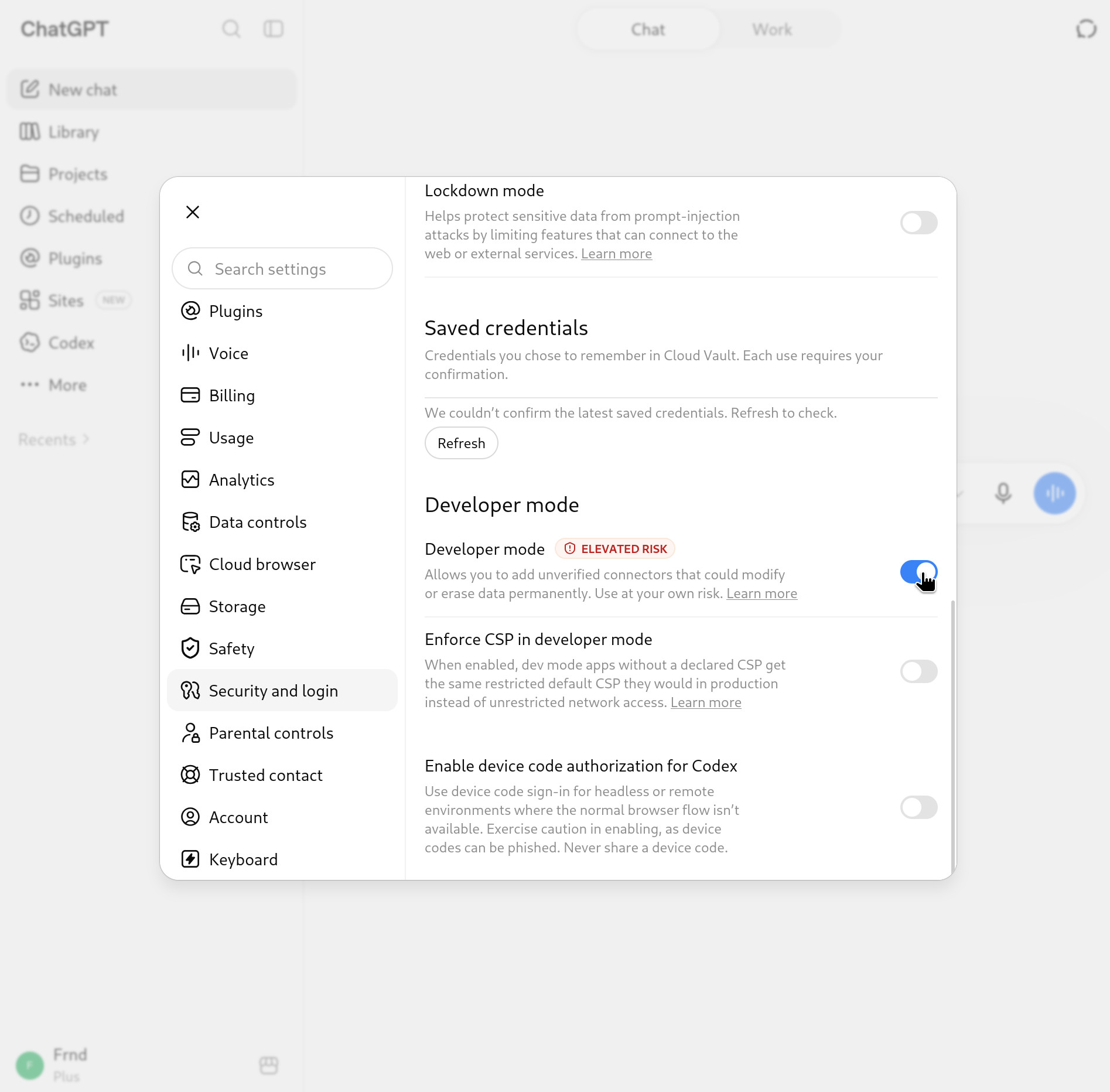Click the microphone dictation icon
The width and height of the screenshot is (1110, 1092).
coord(1003,493)
